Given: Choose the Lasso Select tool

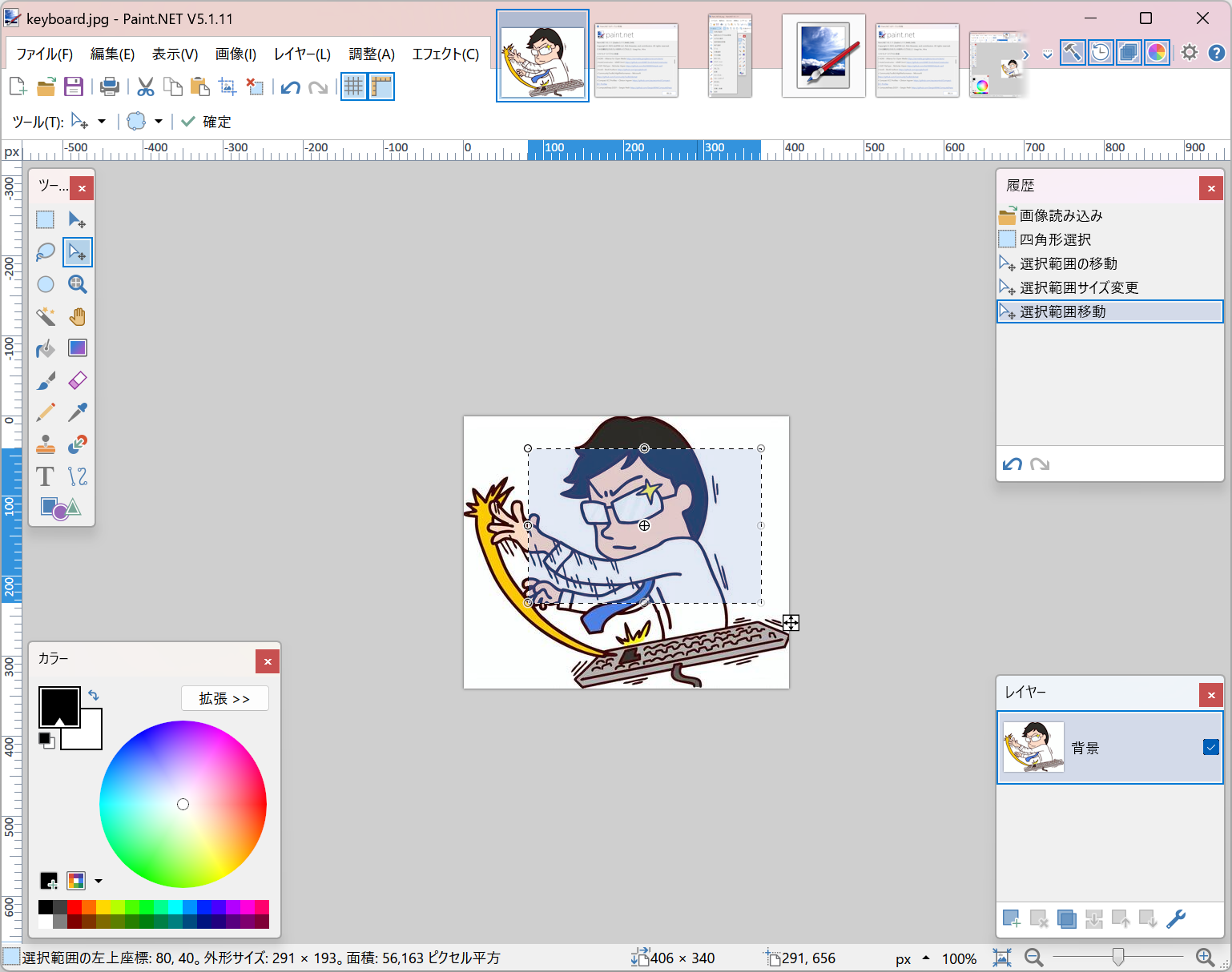Looking at the screenshot, I should 46,252.
